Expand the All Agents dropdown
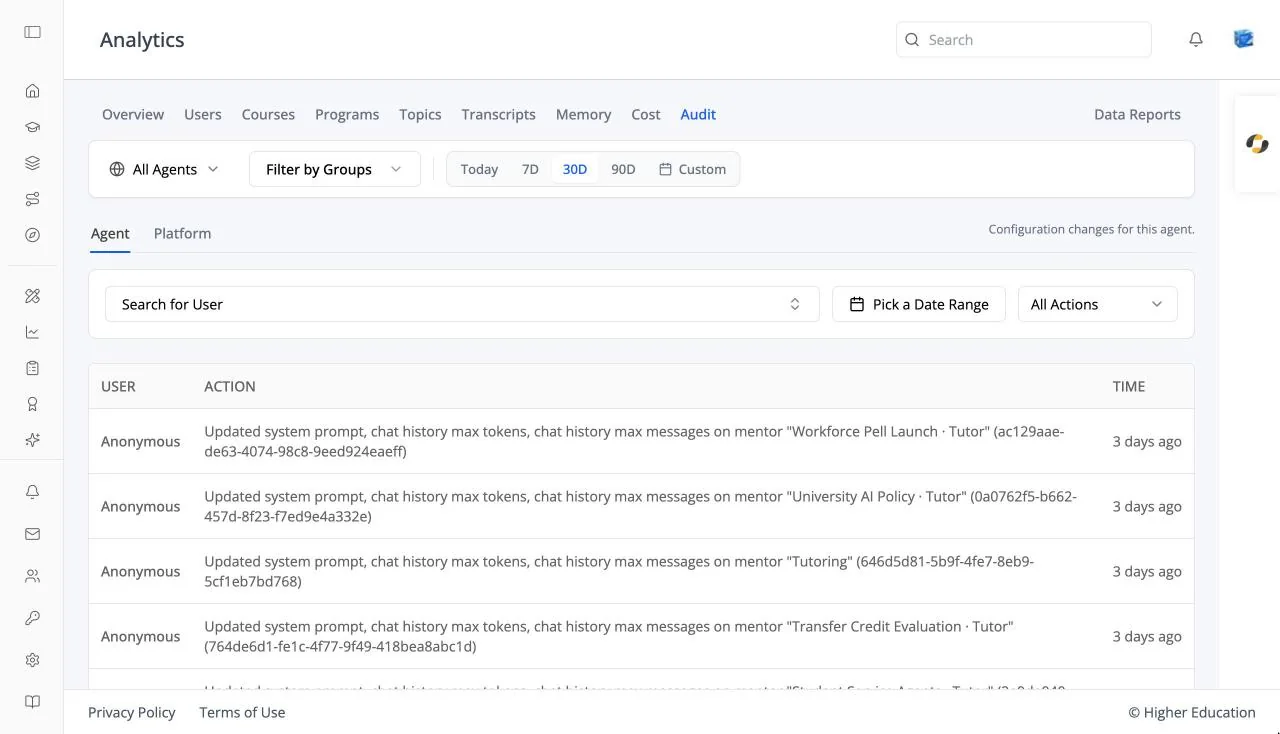Image resolution: width=1280 pixels, height=734 pixels. click(x=164, y=169)
